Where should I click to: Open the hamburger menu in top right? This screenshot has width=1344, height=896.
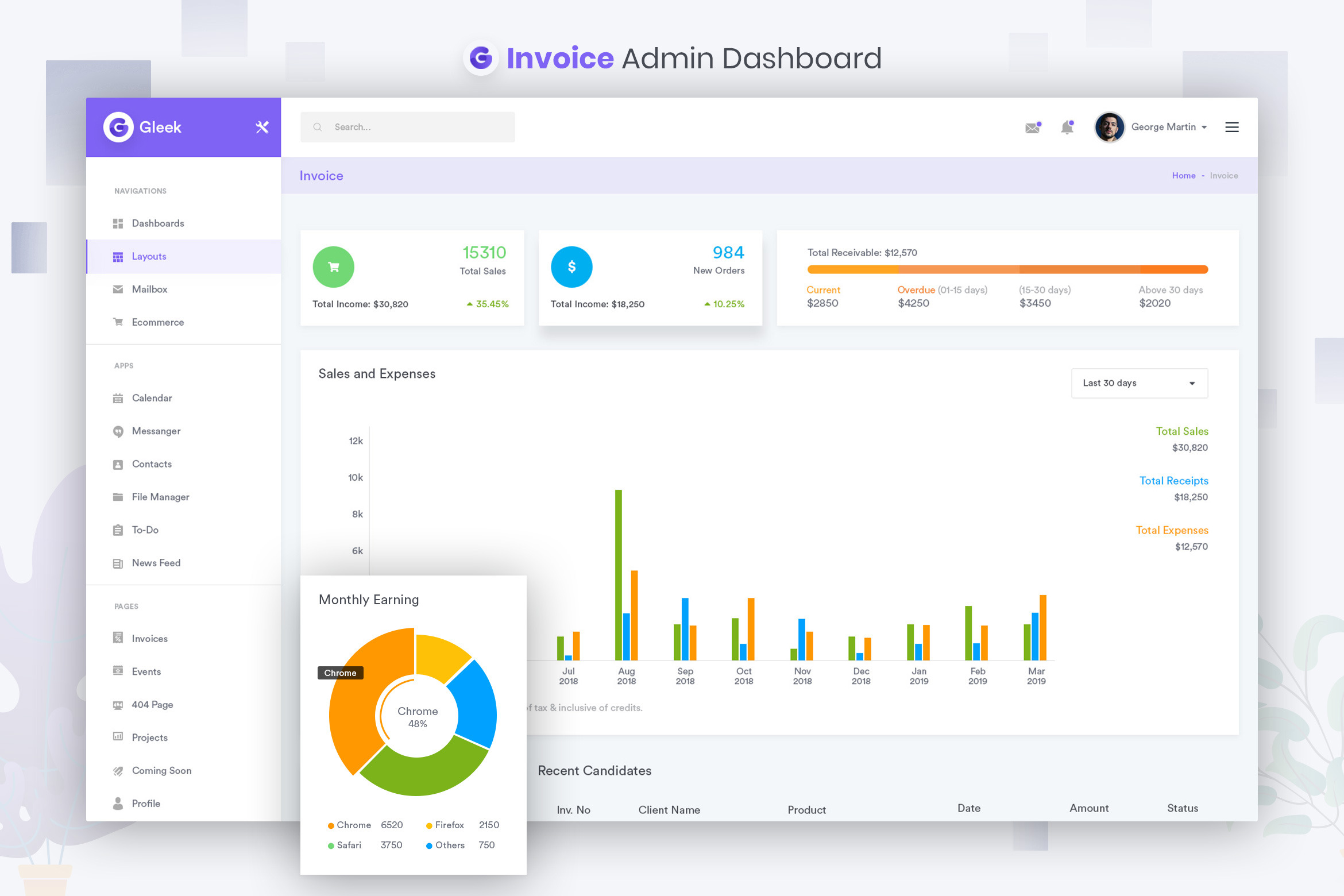tap(1231, 127)
